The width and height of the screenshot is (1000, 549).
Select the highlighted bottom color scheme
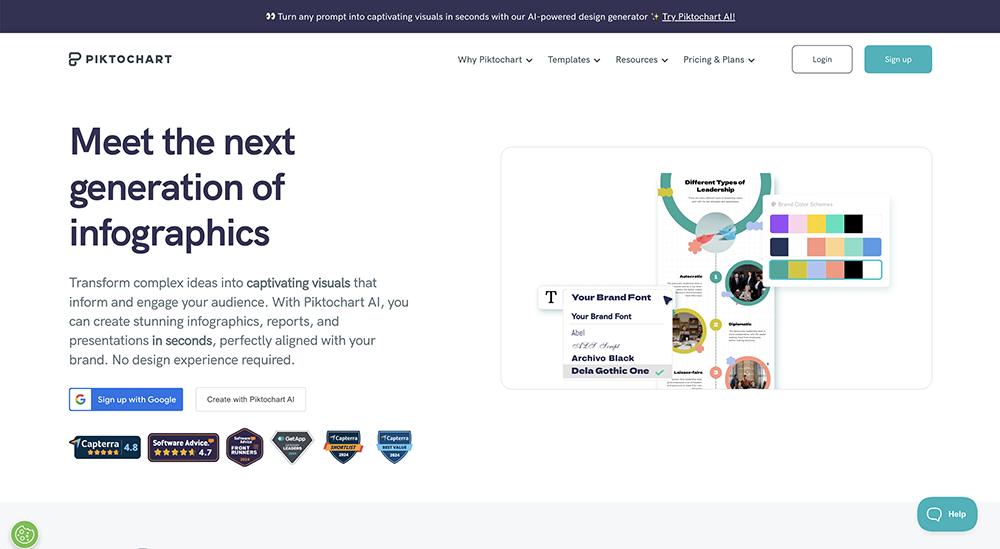coord(825,270)
